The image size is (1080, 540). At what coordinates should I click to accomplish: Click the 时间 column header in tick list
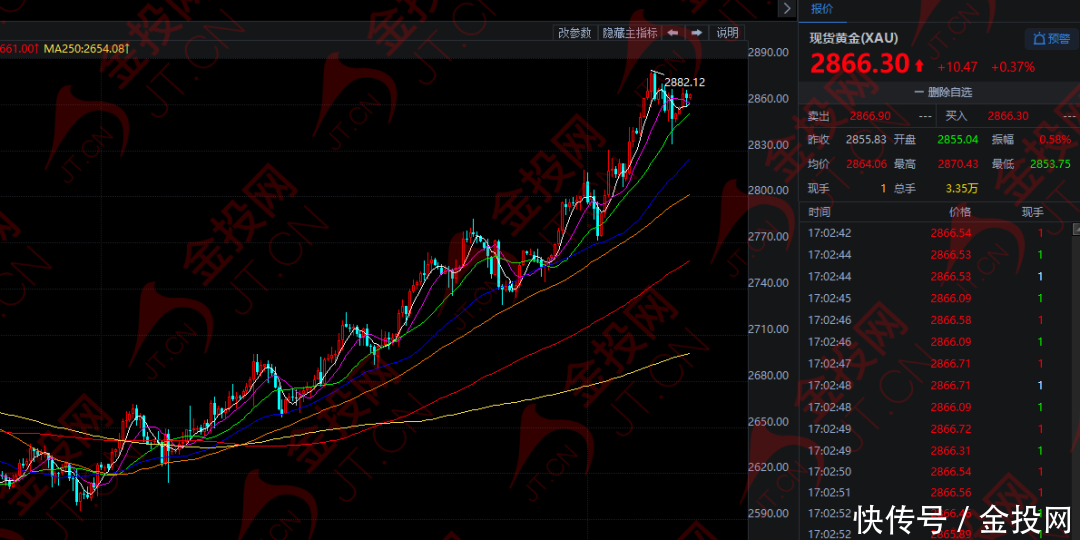[x=819, y=212]
